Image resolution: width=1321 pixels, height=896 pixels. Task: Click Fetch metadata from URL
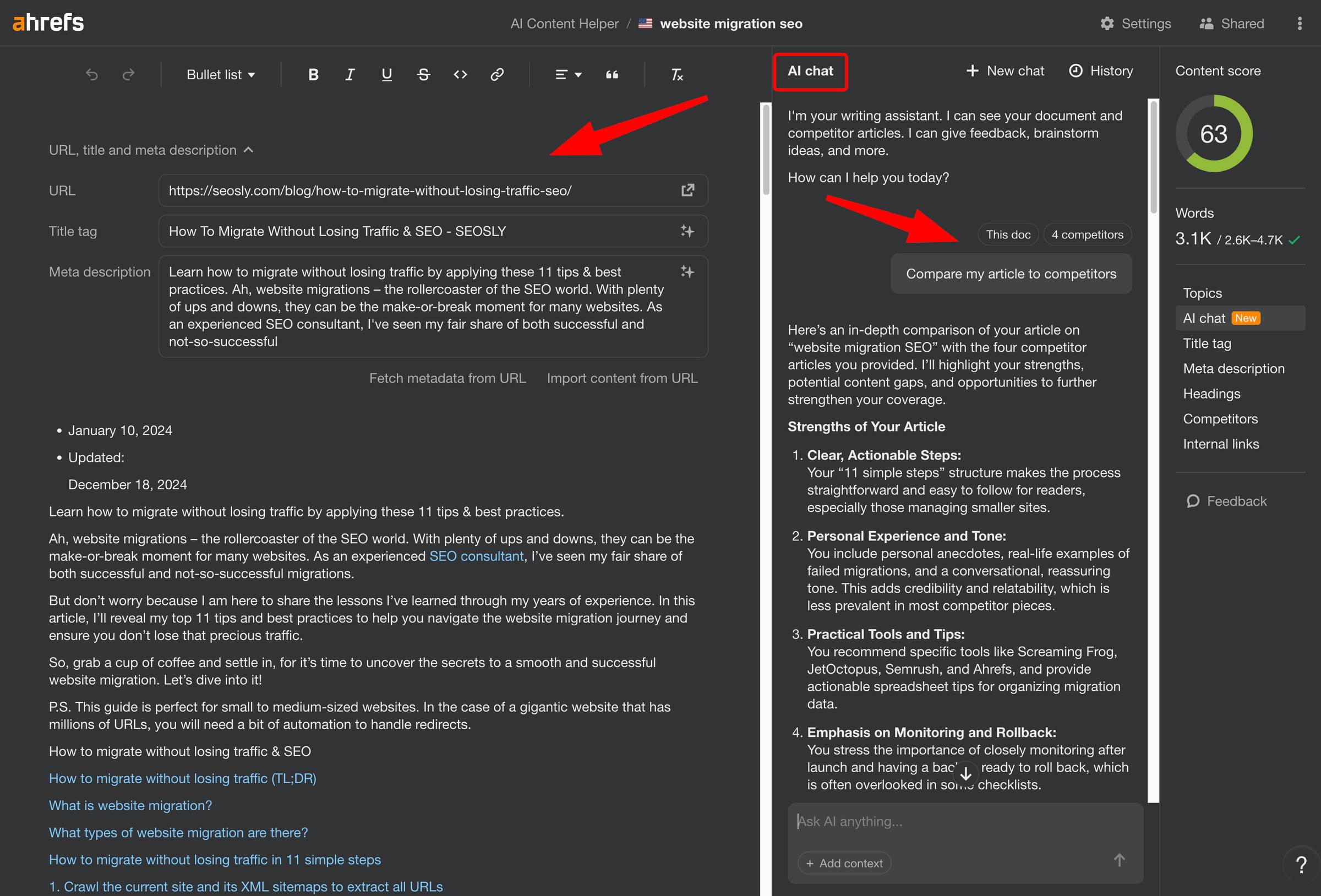447,378
